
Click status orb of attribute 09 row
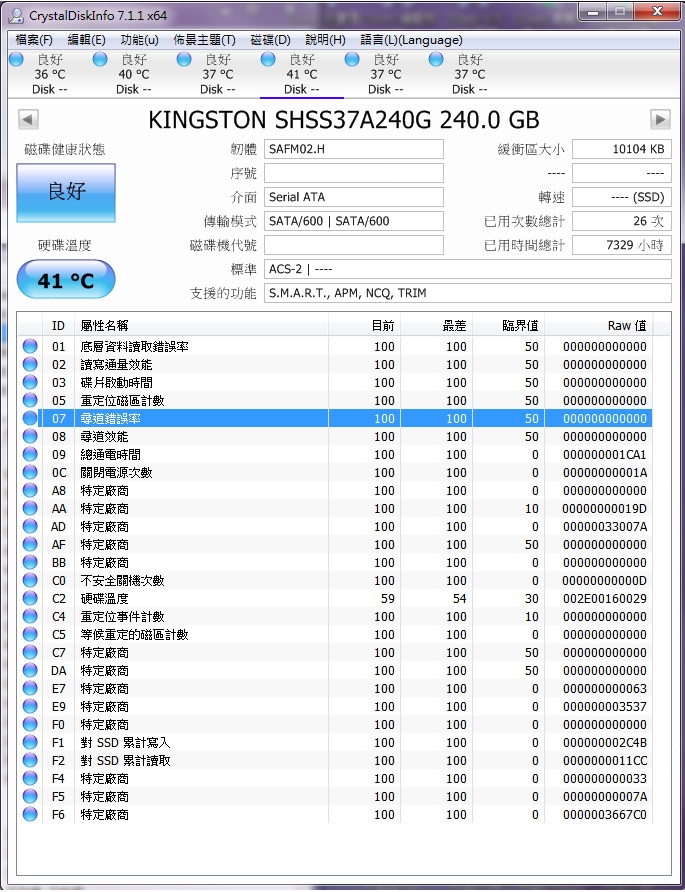(30, 454)
